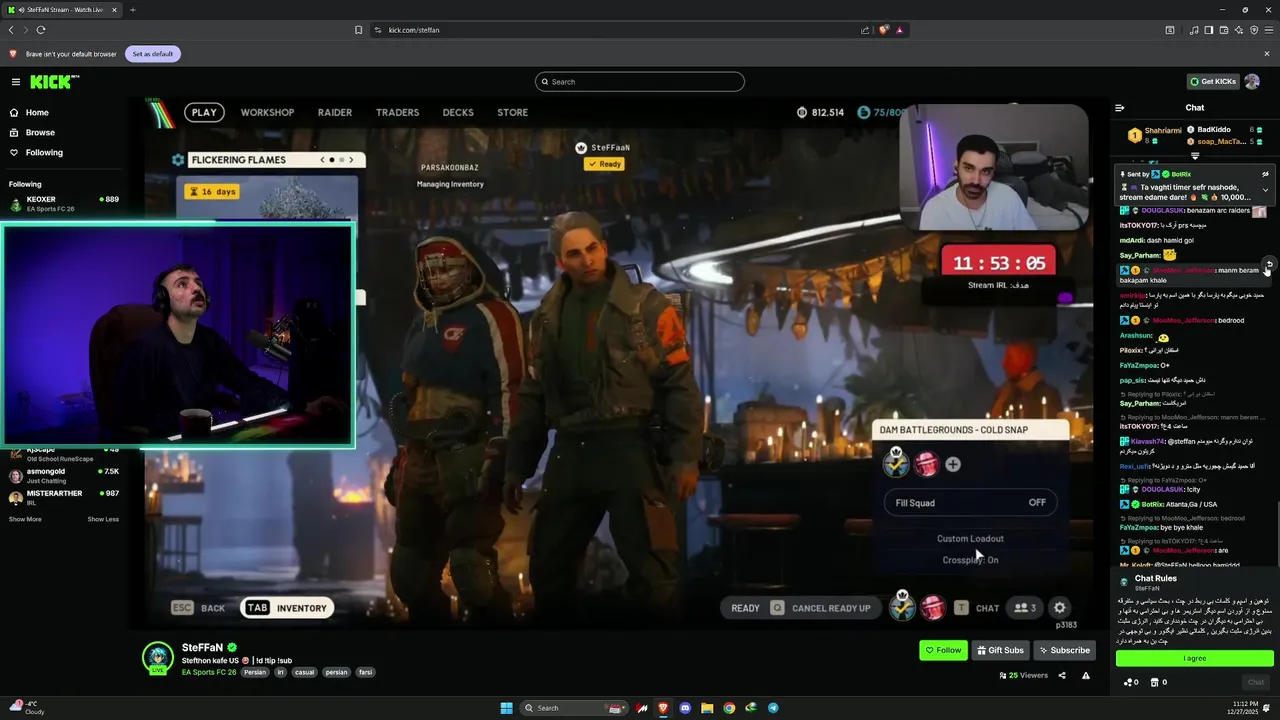This screenshot has width=1280, height=720.
Task: Open Brave VPN shield icon
Action: [1254, 30]
